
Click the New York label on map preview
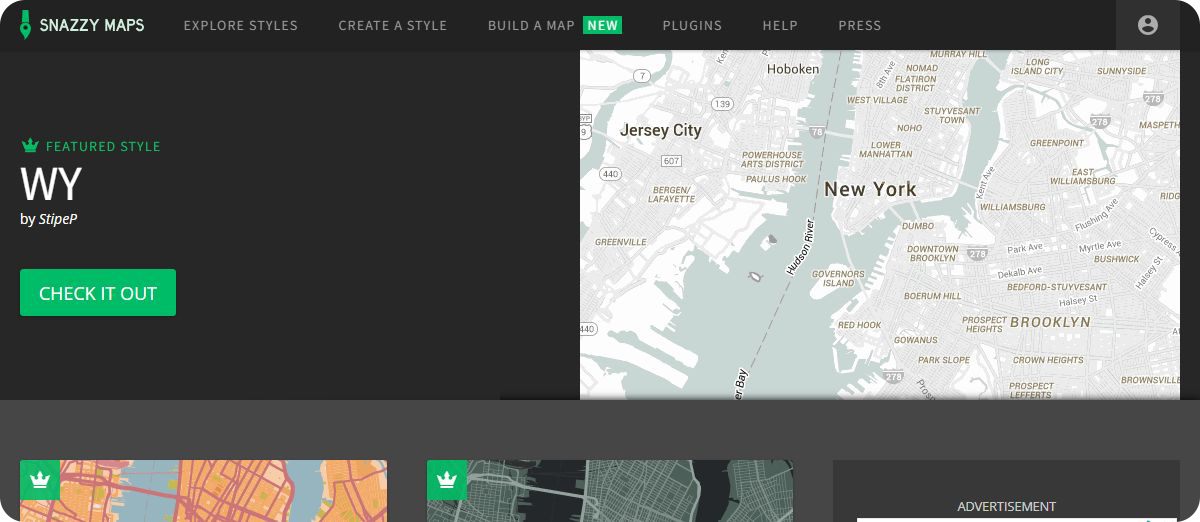(x=870, y=189)
